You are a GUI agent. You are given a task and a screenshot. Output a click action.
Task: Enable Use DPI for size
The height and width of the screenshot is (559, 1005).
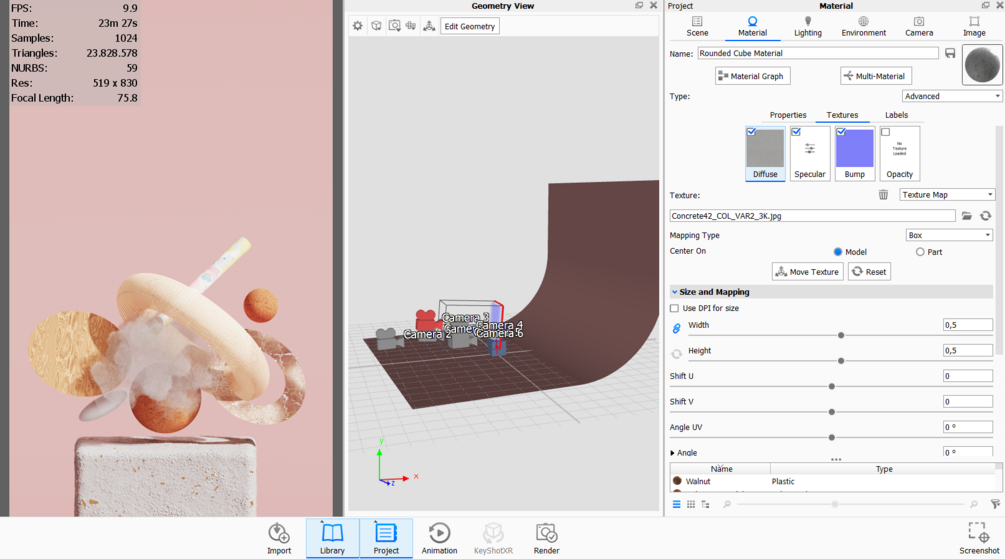(x=674, y=308)
